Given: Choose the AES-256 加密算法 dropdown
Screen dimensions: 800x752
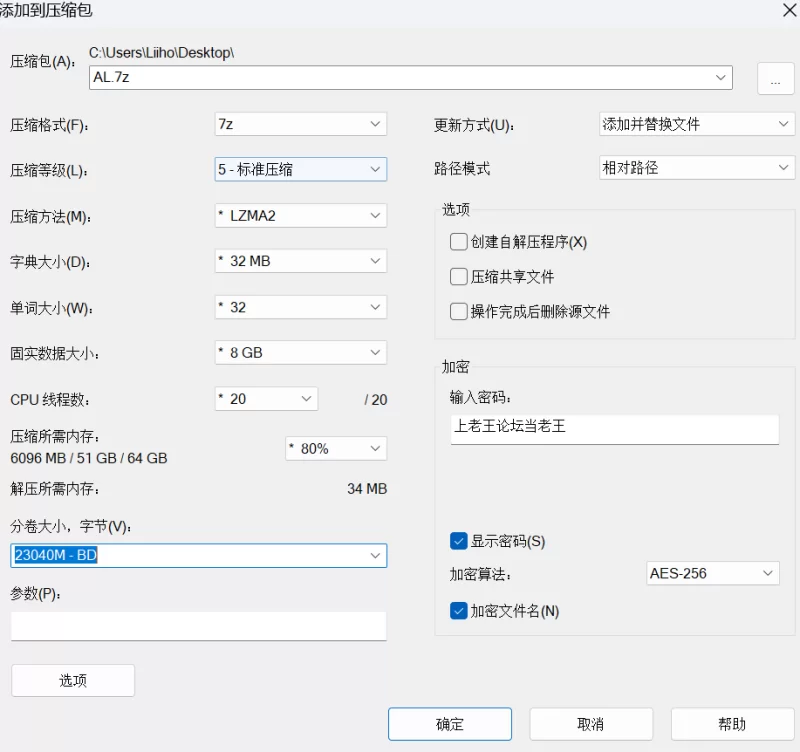Looking at the screenshot, I should click(x=711, y=573).
